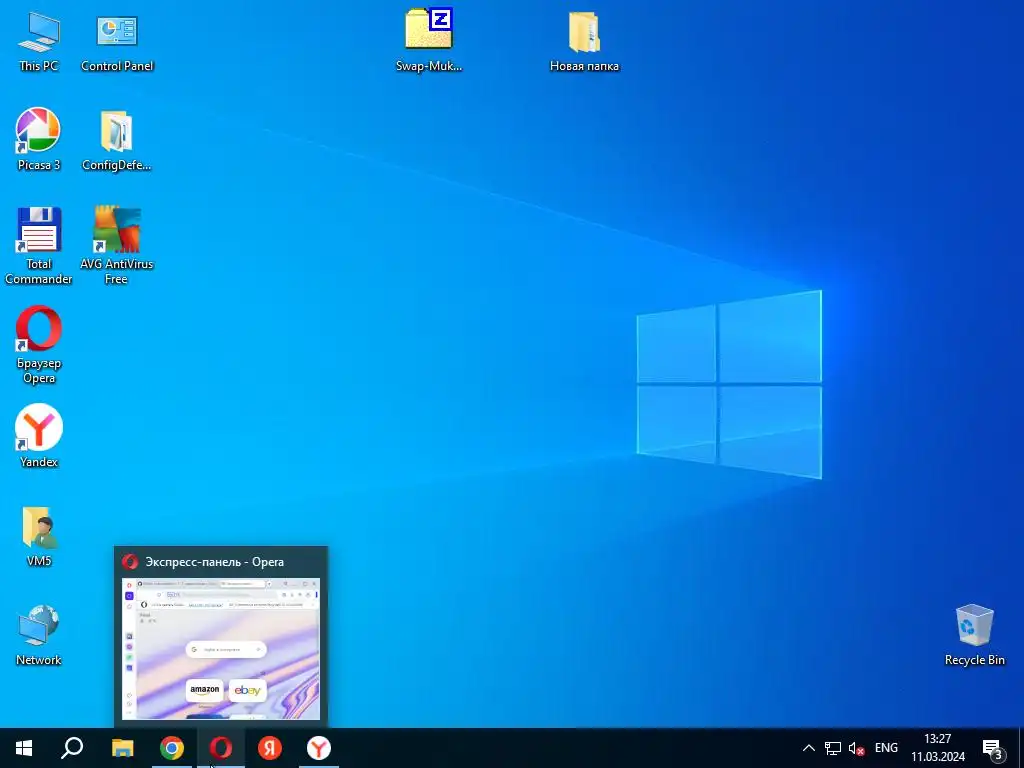Image resolution: width=1024 pixels, height=768 pixels.
Task: Switch to Google Chrome in taskbar
Action: pyautogui.click(x=172, y=748)
